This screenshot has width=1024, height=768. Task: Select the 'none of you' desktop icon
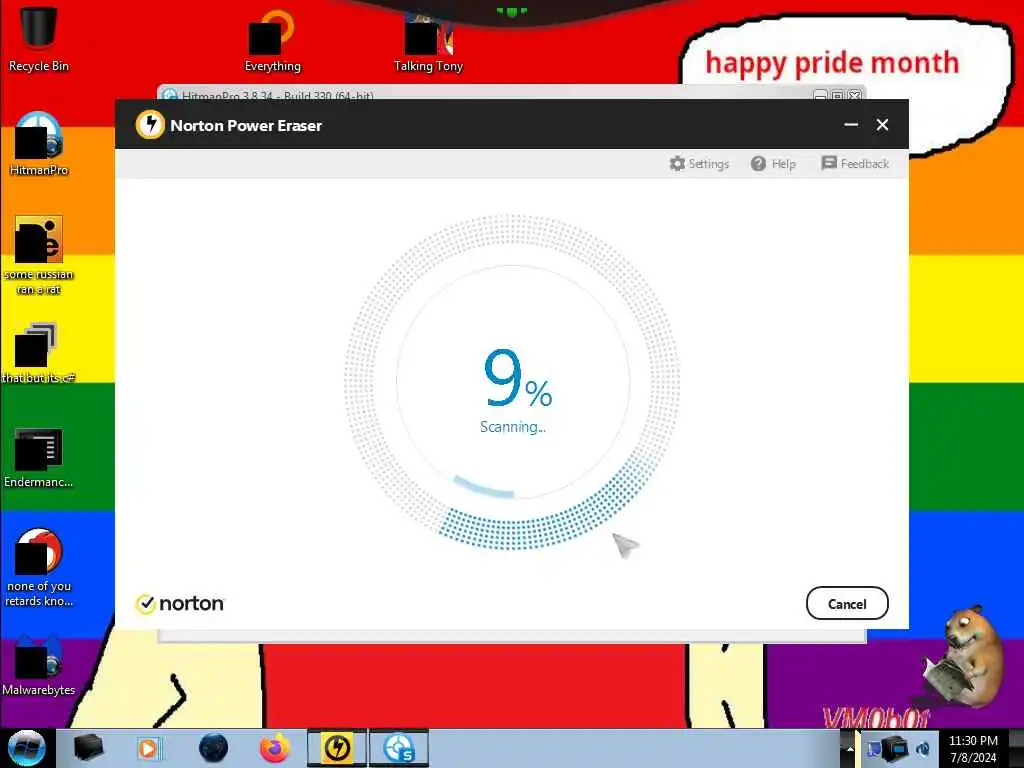coord(39,567)
